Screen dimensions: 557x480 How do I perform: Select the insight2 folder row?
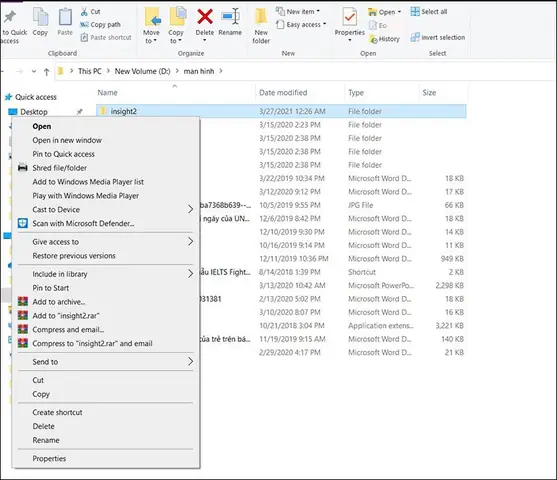pyautogui.click(x=281, y=111)
